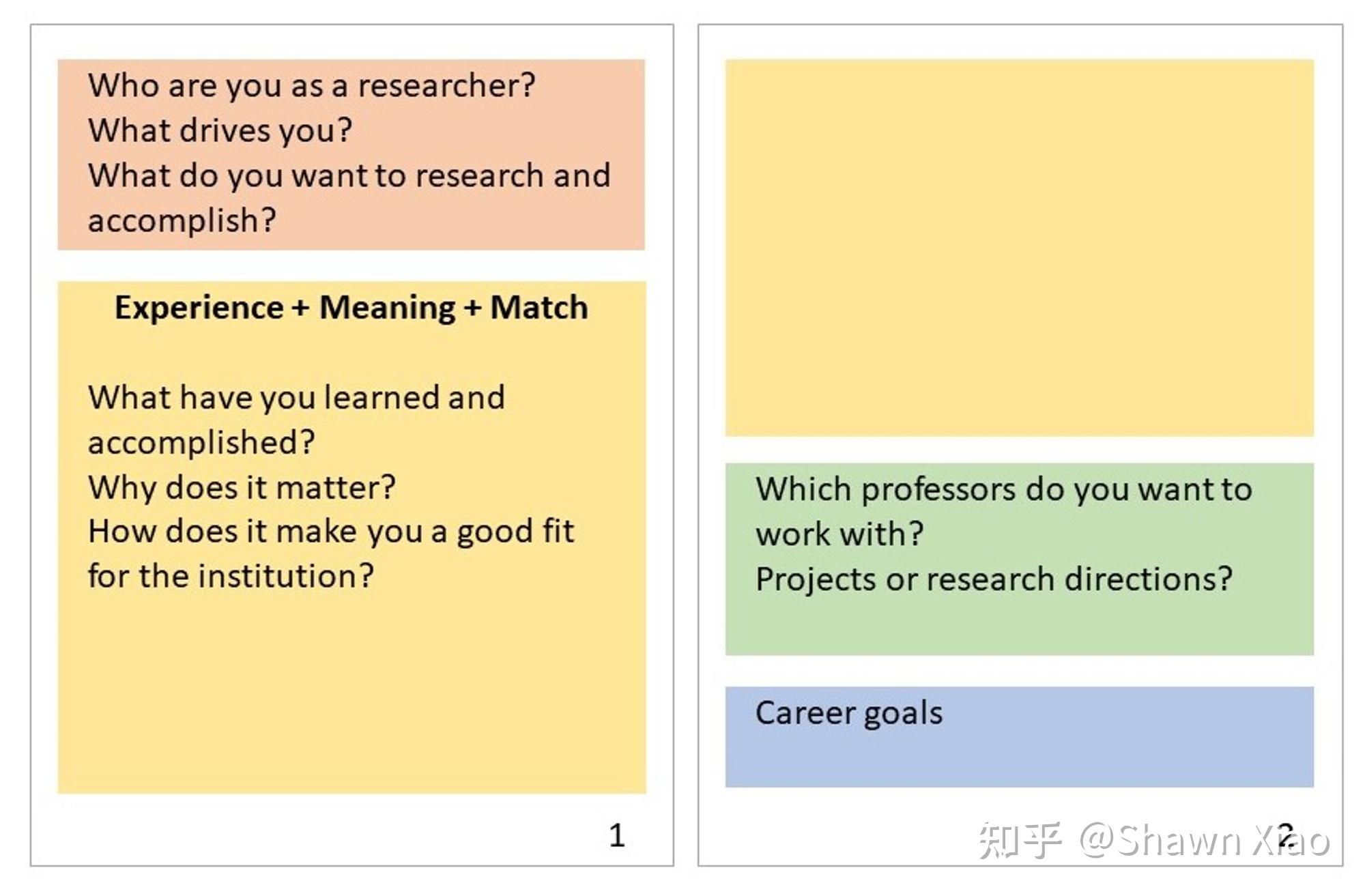Click the empty yellow block on page 2
Viewport: 1365px width, 896px height.
pos(1019,248)
